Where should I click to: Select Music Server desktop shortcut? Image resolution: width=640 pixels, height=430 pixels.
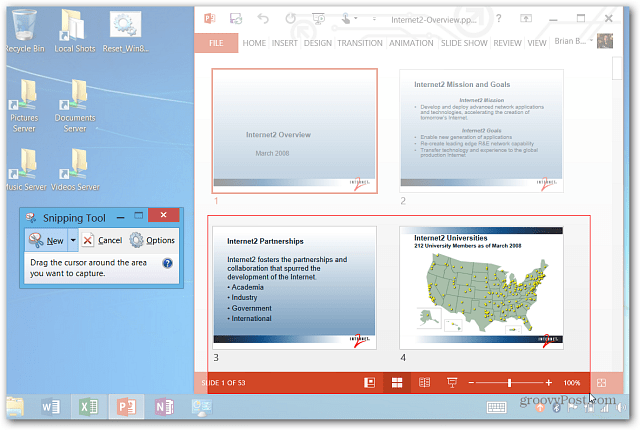[x=25, y=169]
